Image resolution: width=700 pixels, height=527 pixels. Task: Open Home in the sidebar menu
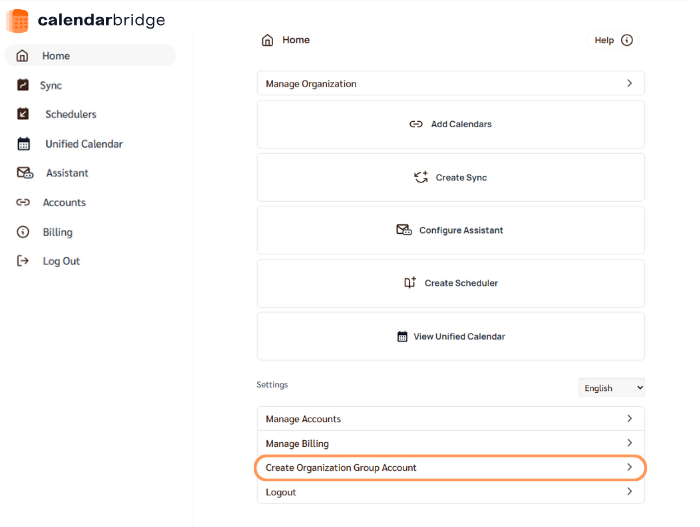[91, 56]
